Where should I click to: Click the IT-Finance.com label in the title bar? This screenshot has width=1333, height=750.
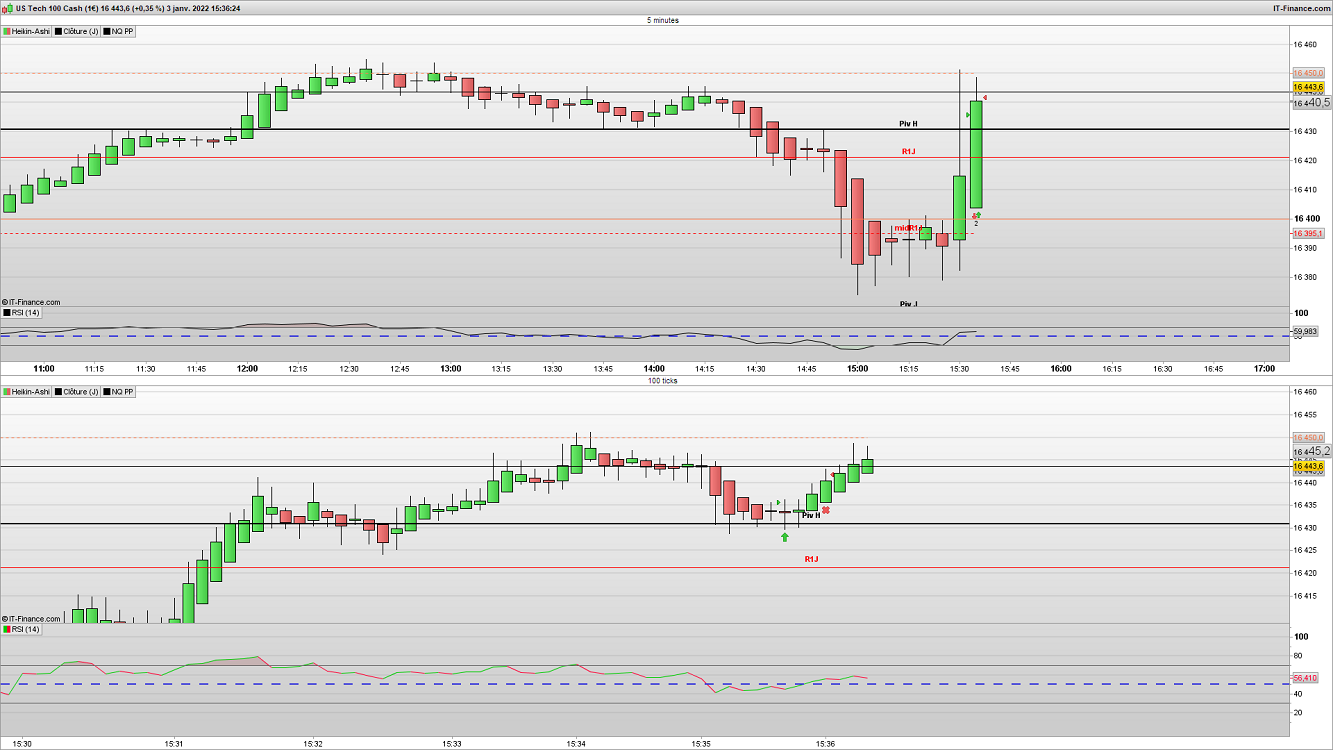pyautogui.click(x=1300, y=7)
